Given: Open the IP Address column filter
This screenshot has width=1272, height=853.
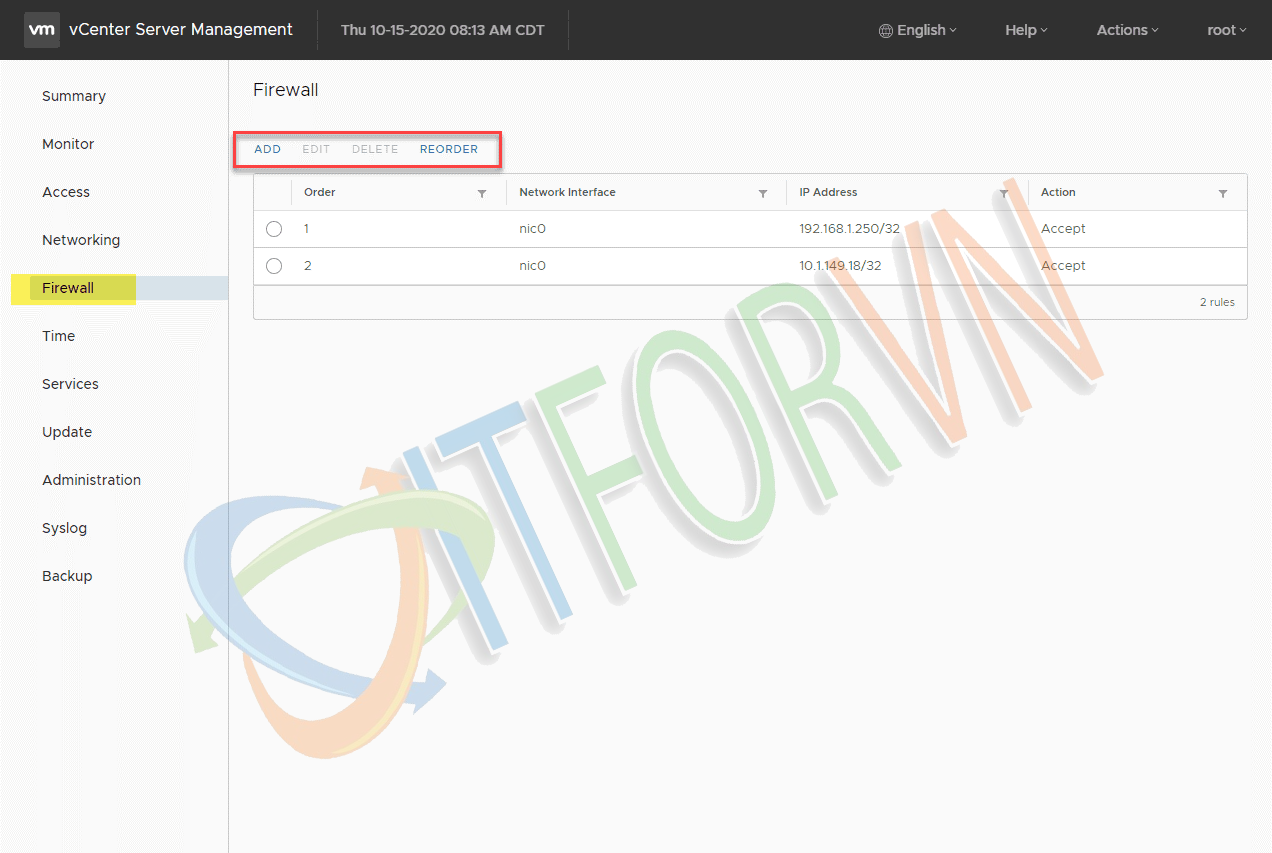Looking at the screenshot, I should tap(1004, 193).
